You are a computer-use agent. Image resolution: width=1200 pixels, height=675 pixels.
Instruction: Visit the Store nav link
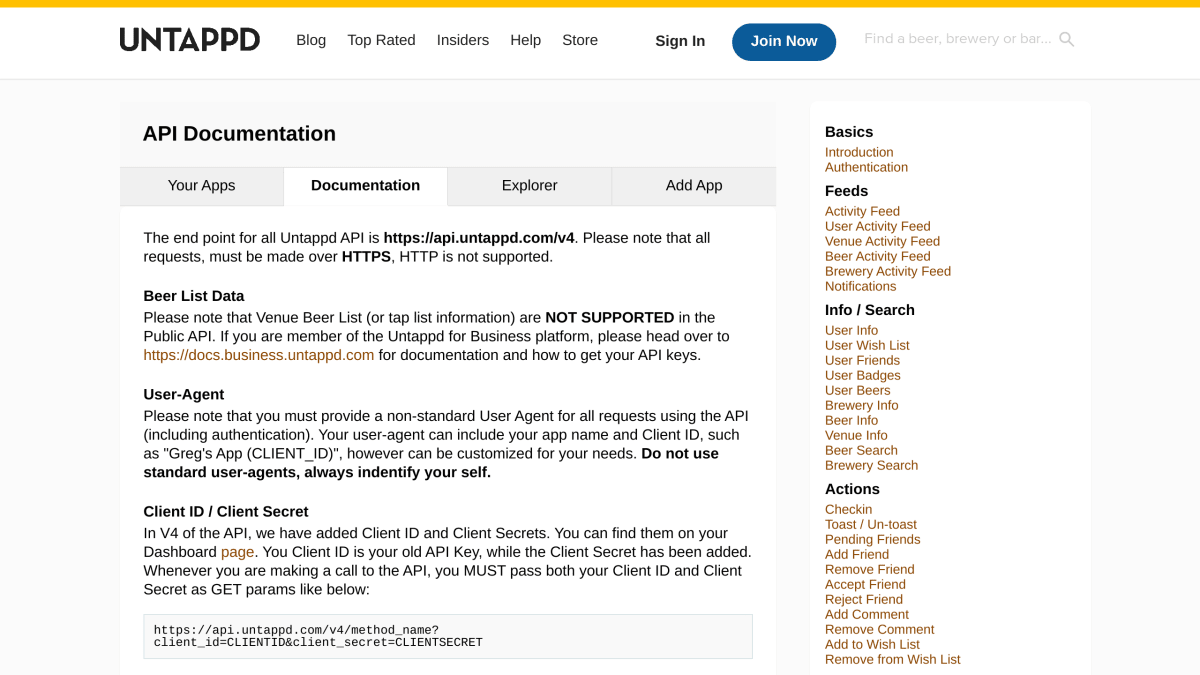coord(580,40)
